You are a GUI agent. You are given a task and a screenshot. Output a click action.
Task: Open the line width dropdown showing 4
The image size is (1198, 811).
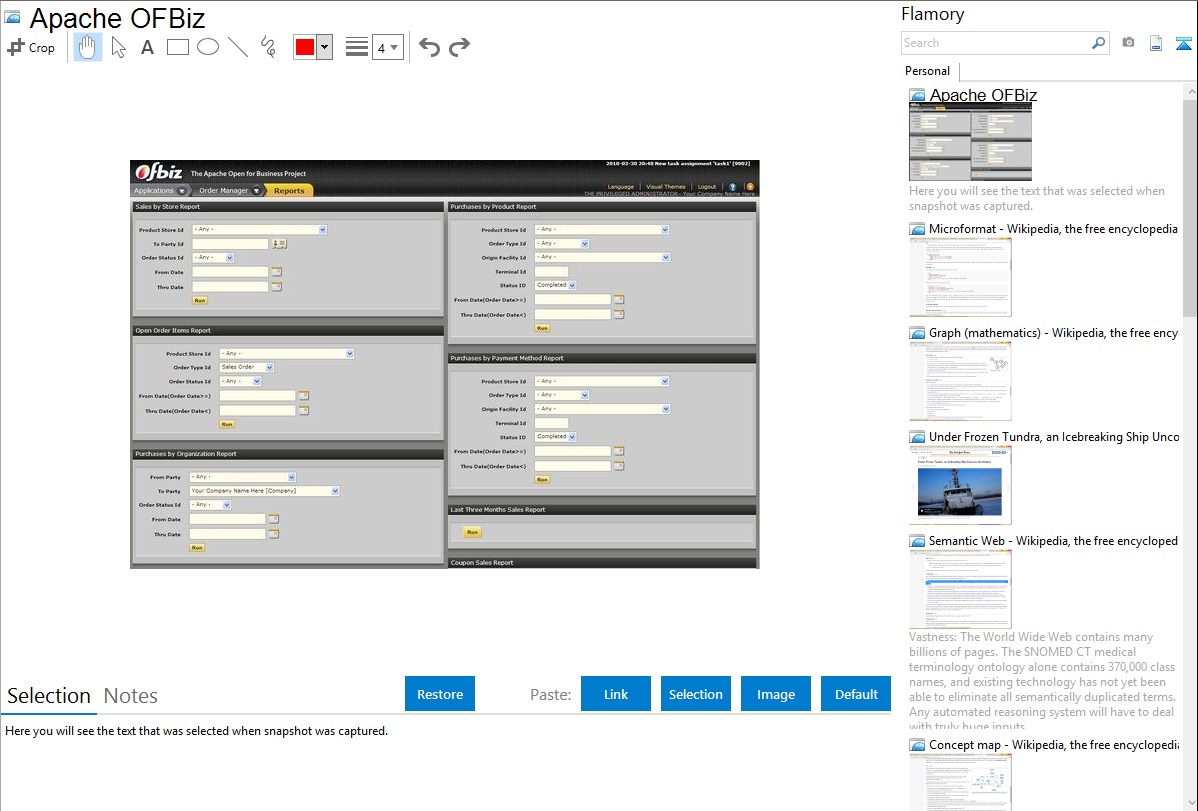tap(387, 47)
